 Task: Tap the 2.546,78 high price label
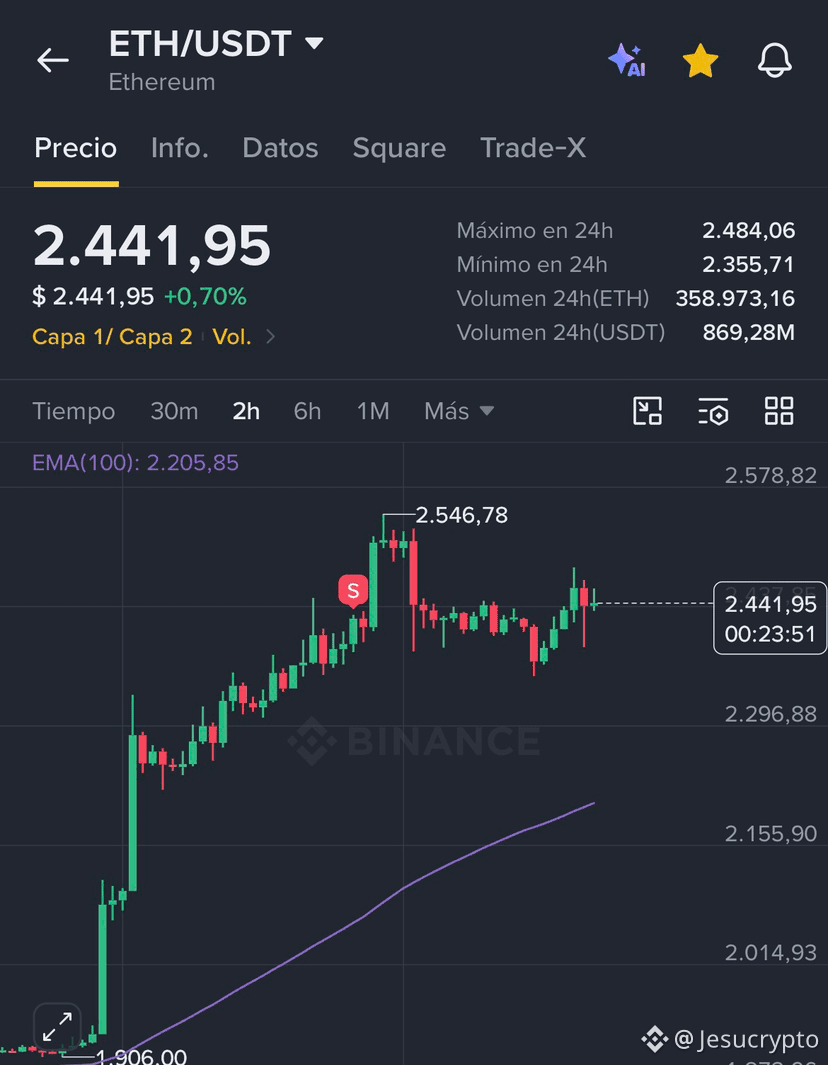point(462,516)
